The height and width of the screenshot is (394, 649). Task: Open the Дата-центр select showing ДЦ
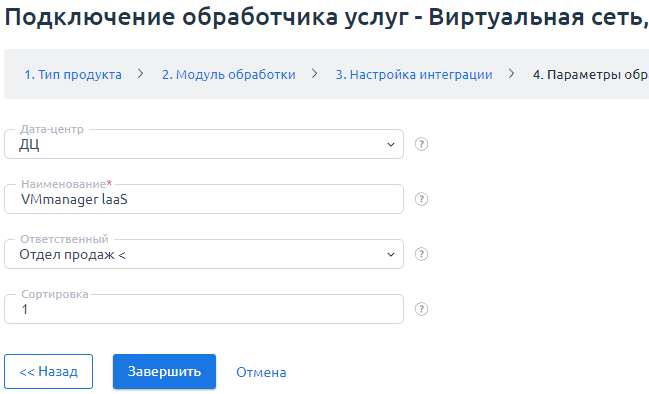click(x=204, y=144)
